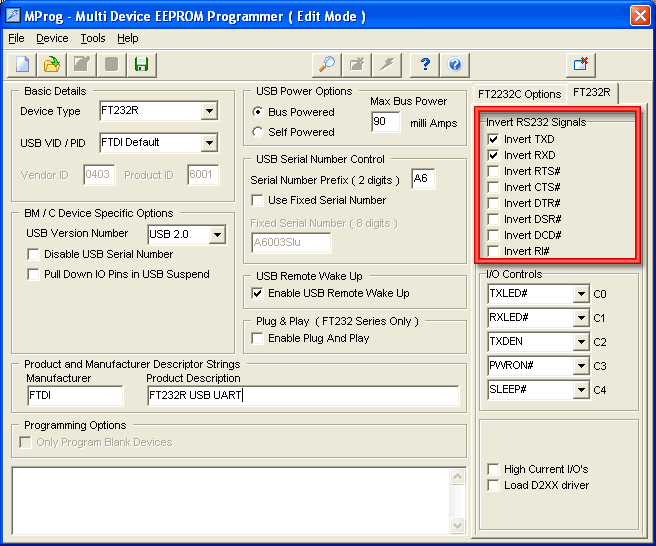Open the C1 RXLED# dropdown

point(581,318)
